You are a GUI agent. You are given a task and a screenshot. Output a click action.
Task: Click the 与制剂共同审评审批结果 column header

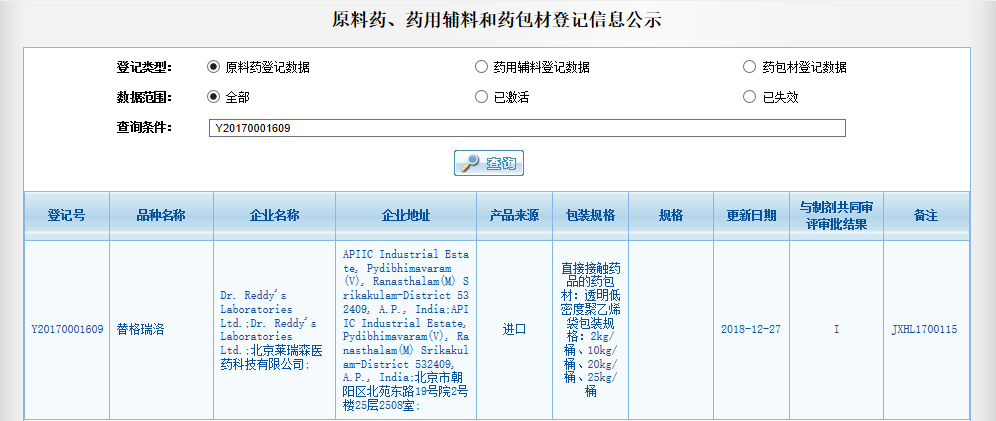click(x=837, y=216)
